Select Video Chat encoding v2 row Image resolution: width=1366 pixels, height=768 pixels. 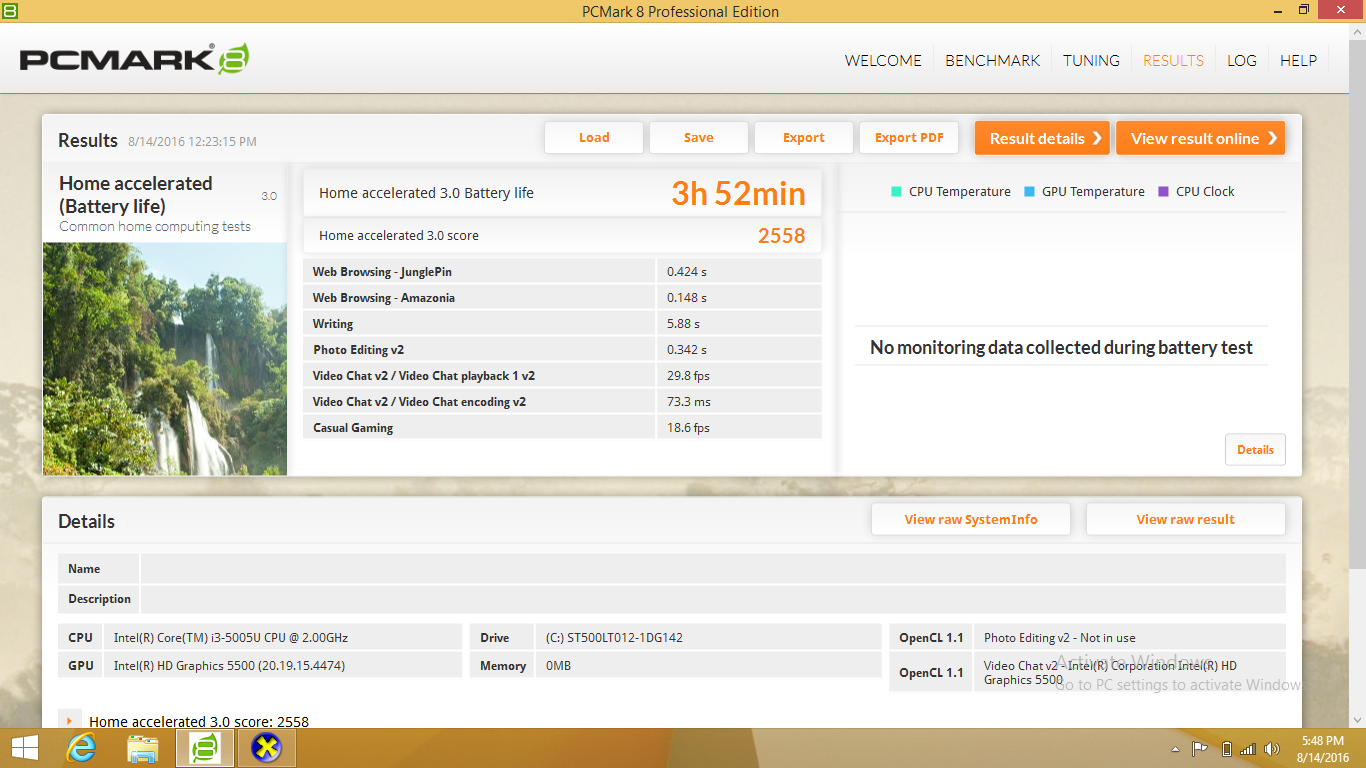pos(562,401)
